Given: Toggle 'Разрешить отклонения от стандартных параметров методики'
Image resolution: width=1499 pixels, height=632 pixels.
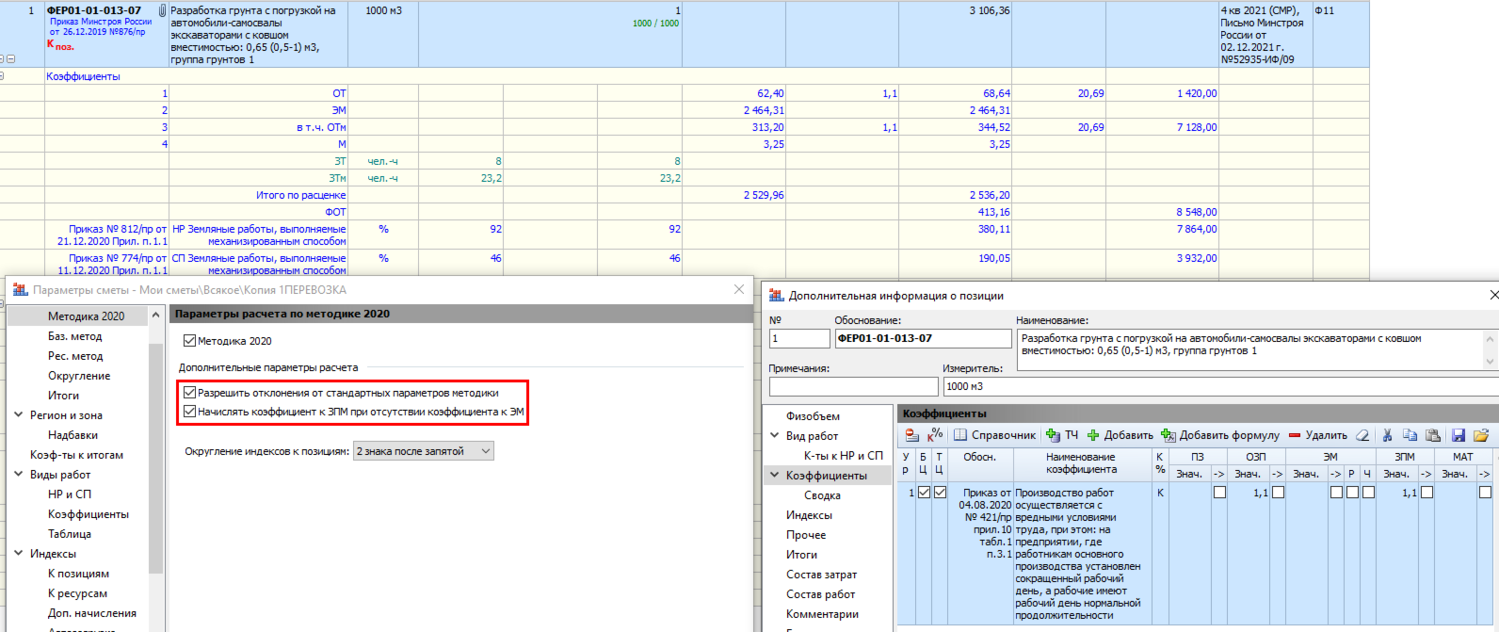Looking at the screenshot, I should [191, 393].
